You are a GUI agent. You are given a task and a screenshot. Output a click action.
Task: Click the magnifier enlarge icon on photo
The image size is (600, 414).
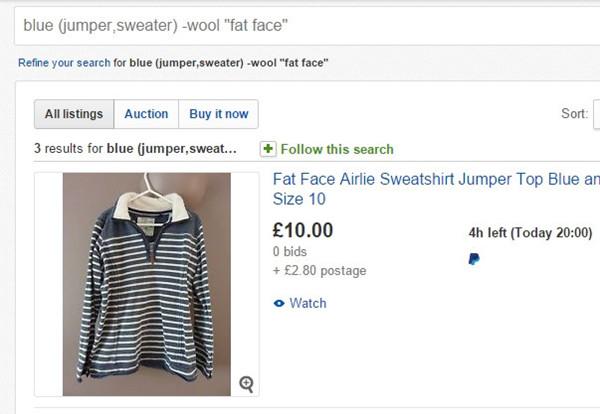tap(246, 383)
